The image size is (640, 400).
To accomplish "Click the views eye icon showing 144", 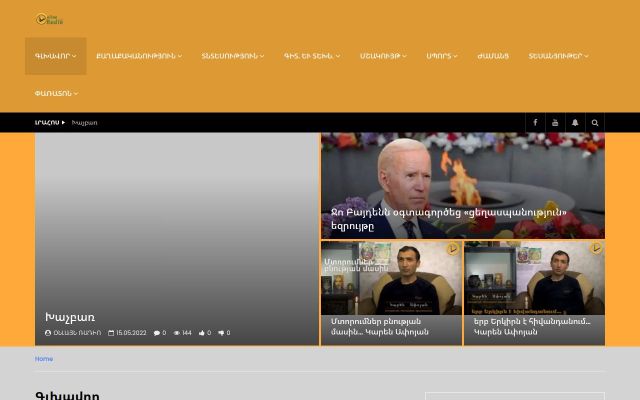I will [177, 333].
